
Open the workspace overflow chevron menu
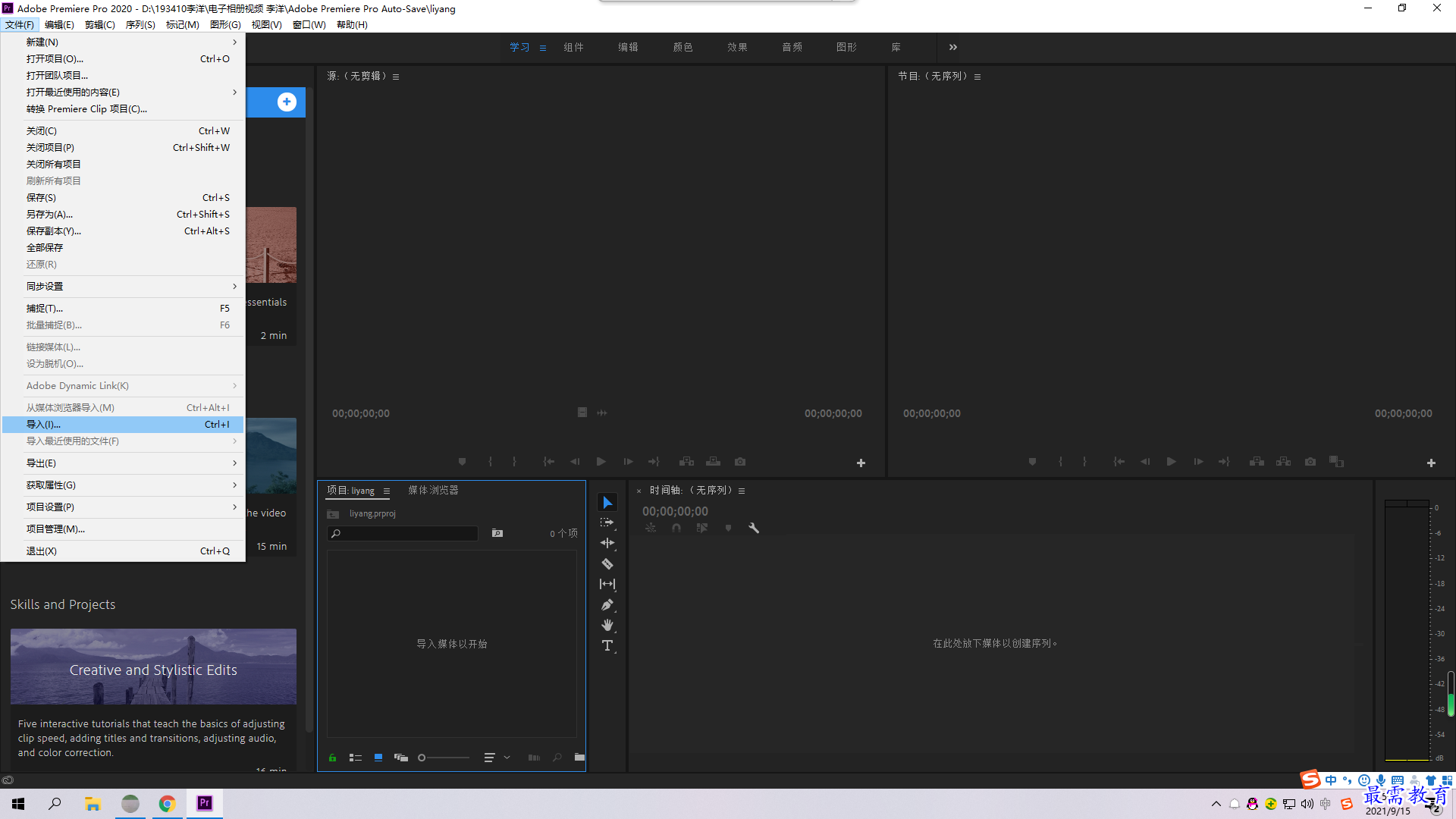953,47
